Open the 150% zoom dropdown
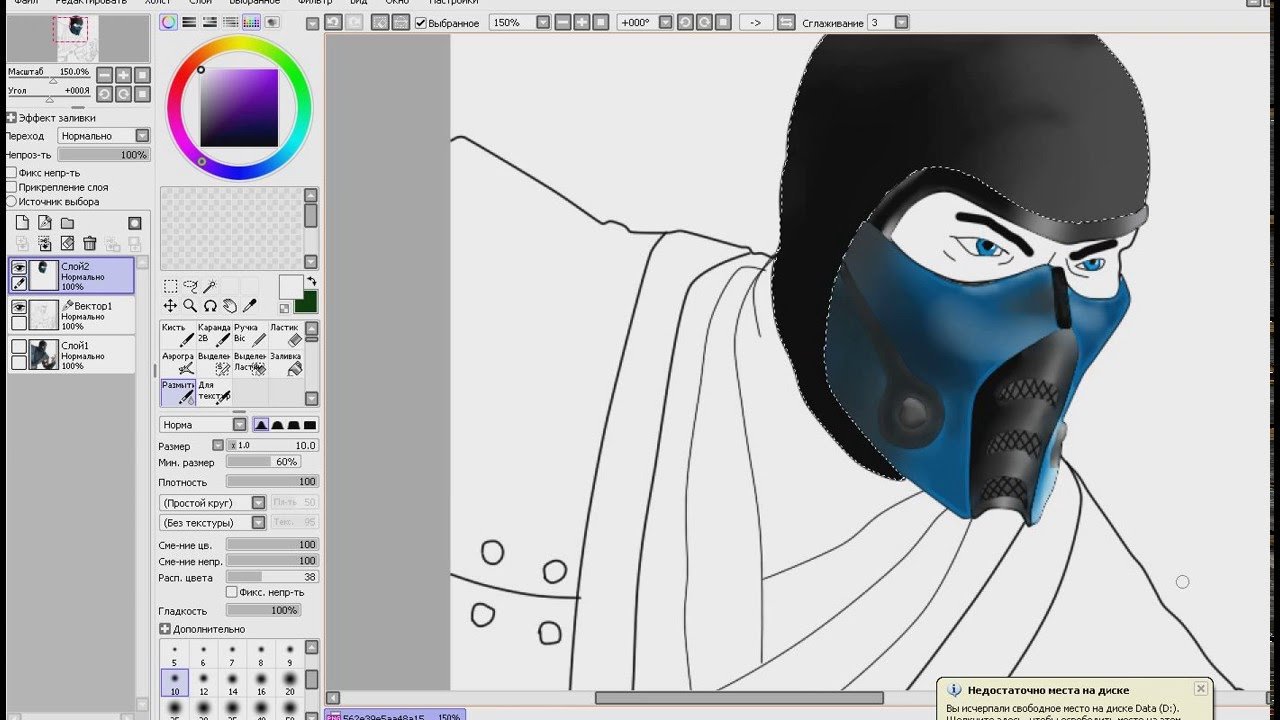The height and width of the screenshot is (720, 1280). point(543,22)
